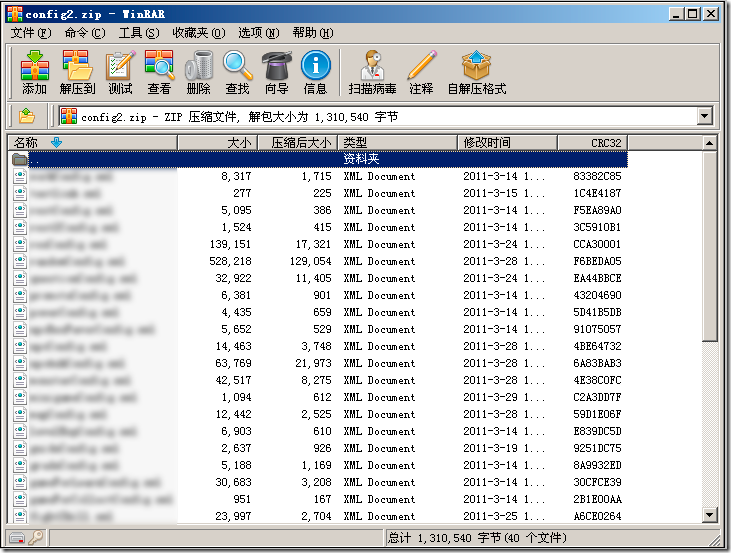
Task: Click XML file icon of row with CRC F6BEDA05
Action: point(20,261)
